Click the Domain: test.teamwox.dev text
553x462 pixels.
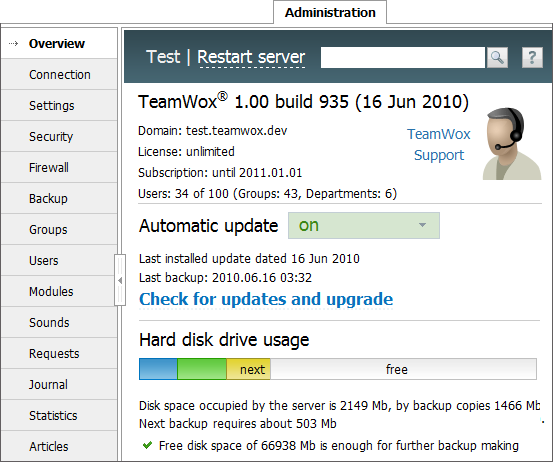pyautogui.click(x=213, y=131)
